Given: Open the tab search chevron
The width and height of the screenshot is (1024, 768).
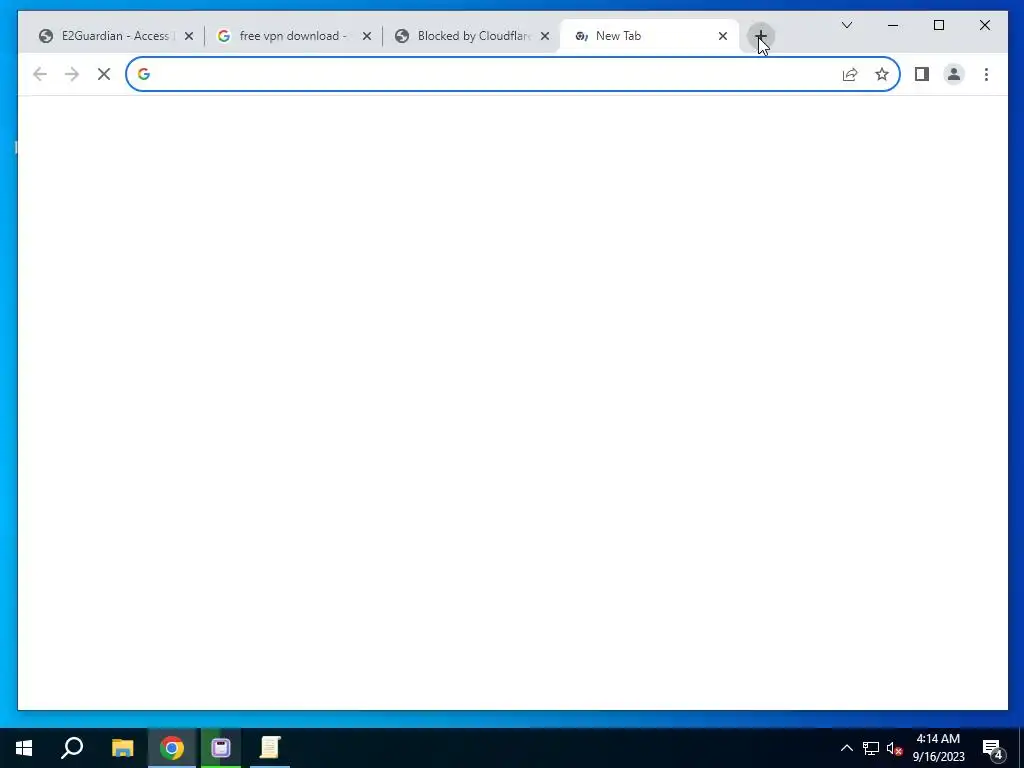Looking at the screenshot, I should [847, 25].
